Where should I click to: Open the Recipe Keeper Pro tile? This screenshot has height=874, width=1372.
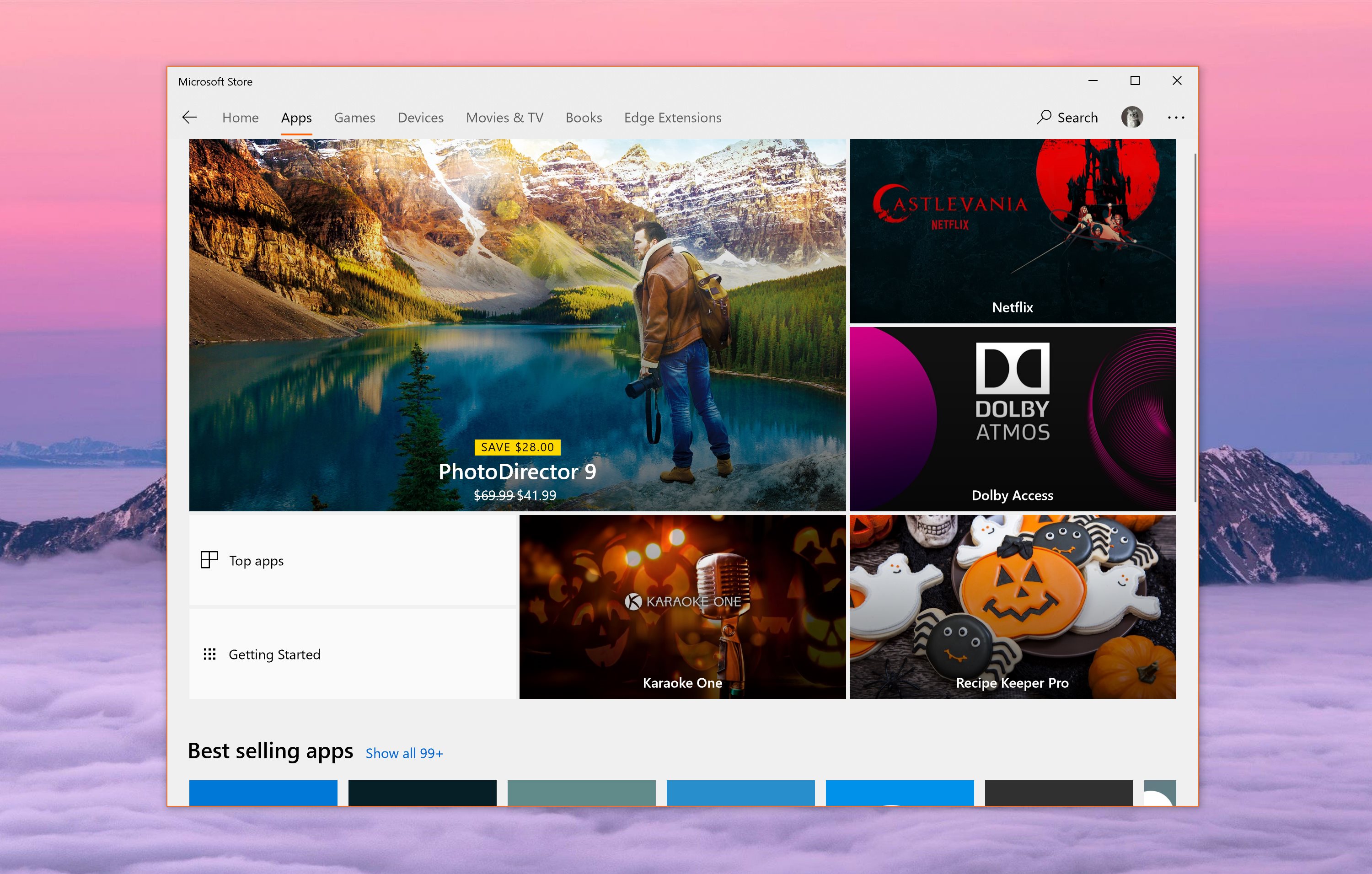click(x=1013, y=607)
